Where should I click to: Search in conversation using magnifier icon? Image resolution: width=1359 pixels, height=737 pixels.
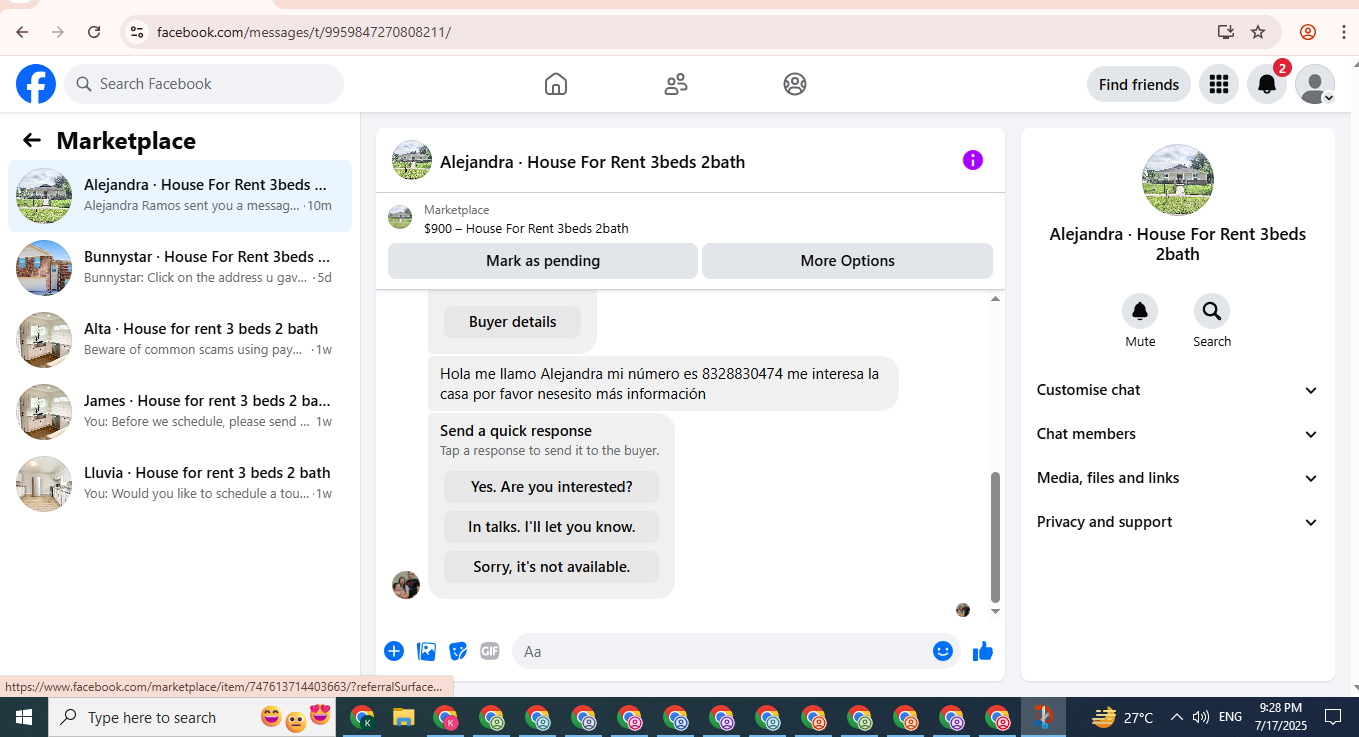[x=1212, y=312]
